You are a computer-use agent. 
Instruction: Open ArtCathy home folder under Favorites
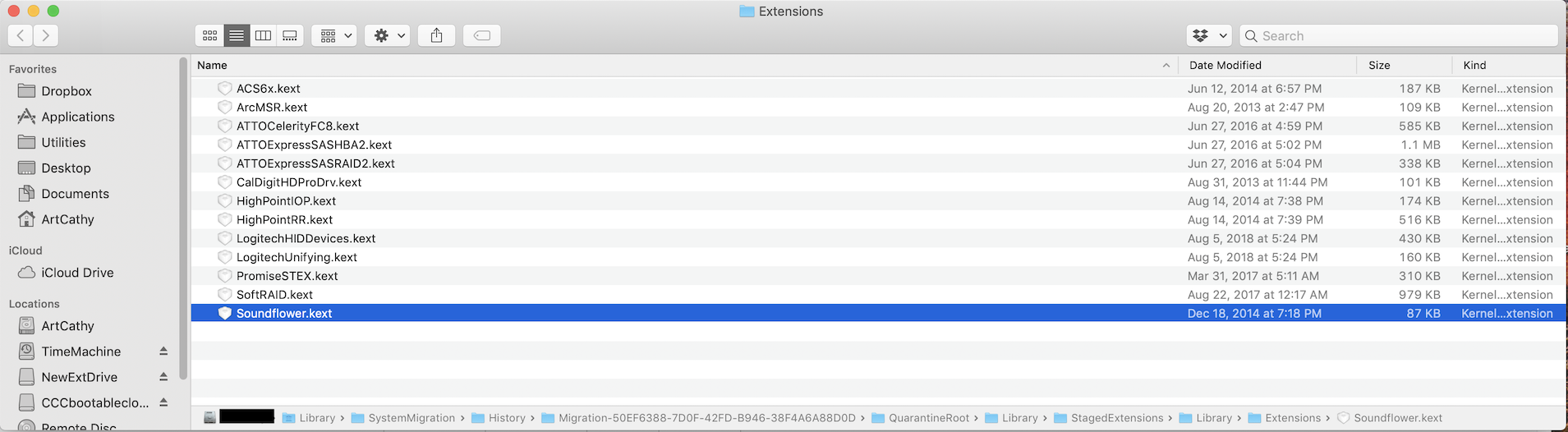(67, 219)
